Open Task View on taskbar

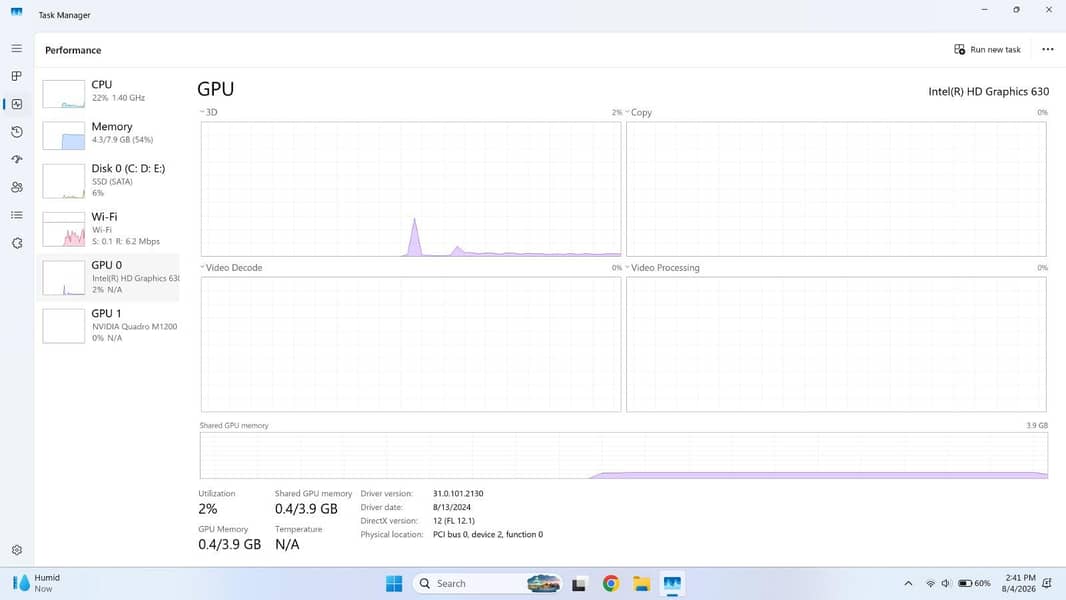[x=579, y=584]
